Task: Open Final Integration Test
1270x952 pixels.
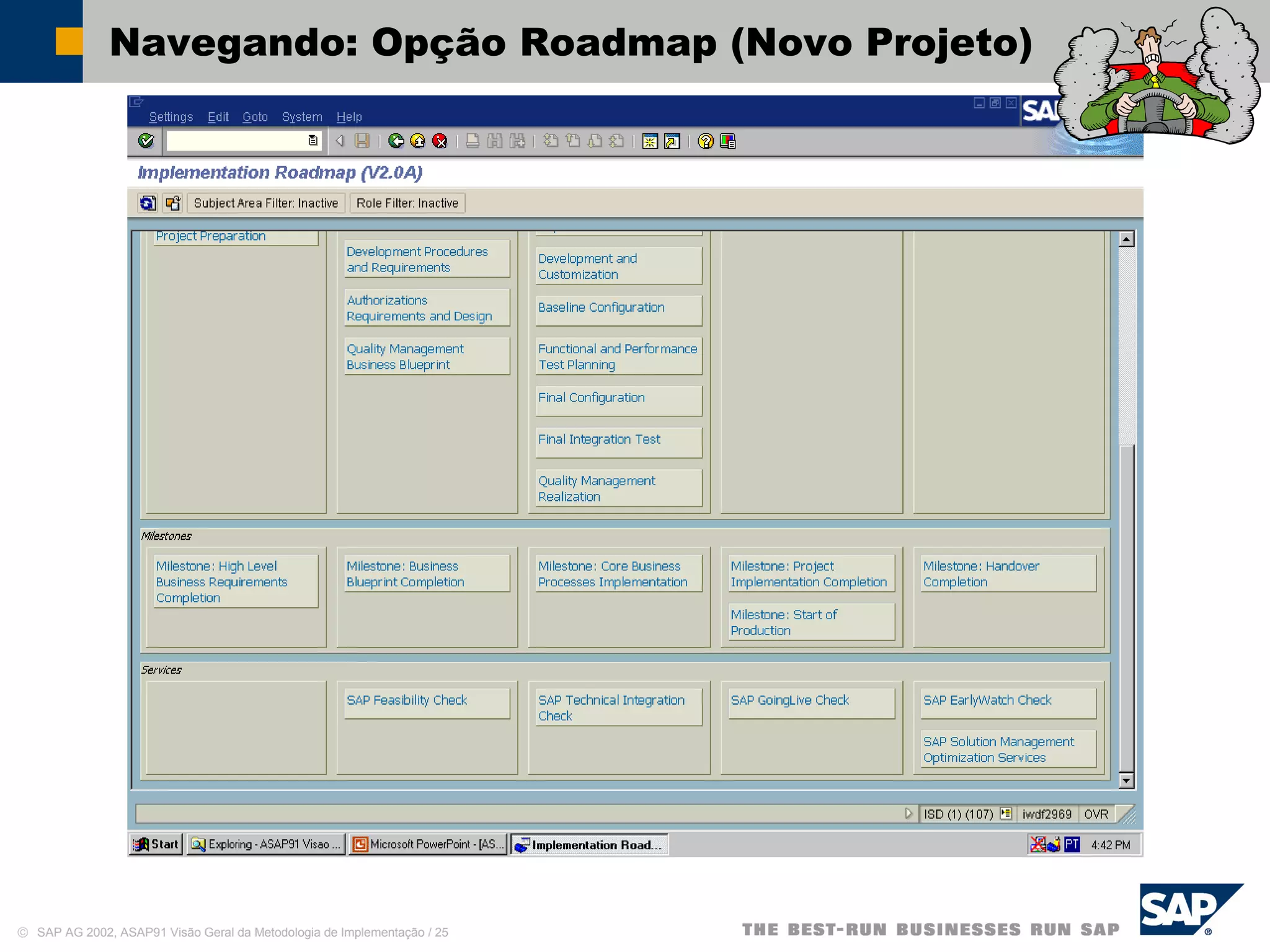Action: point(618,442)
